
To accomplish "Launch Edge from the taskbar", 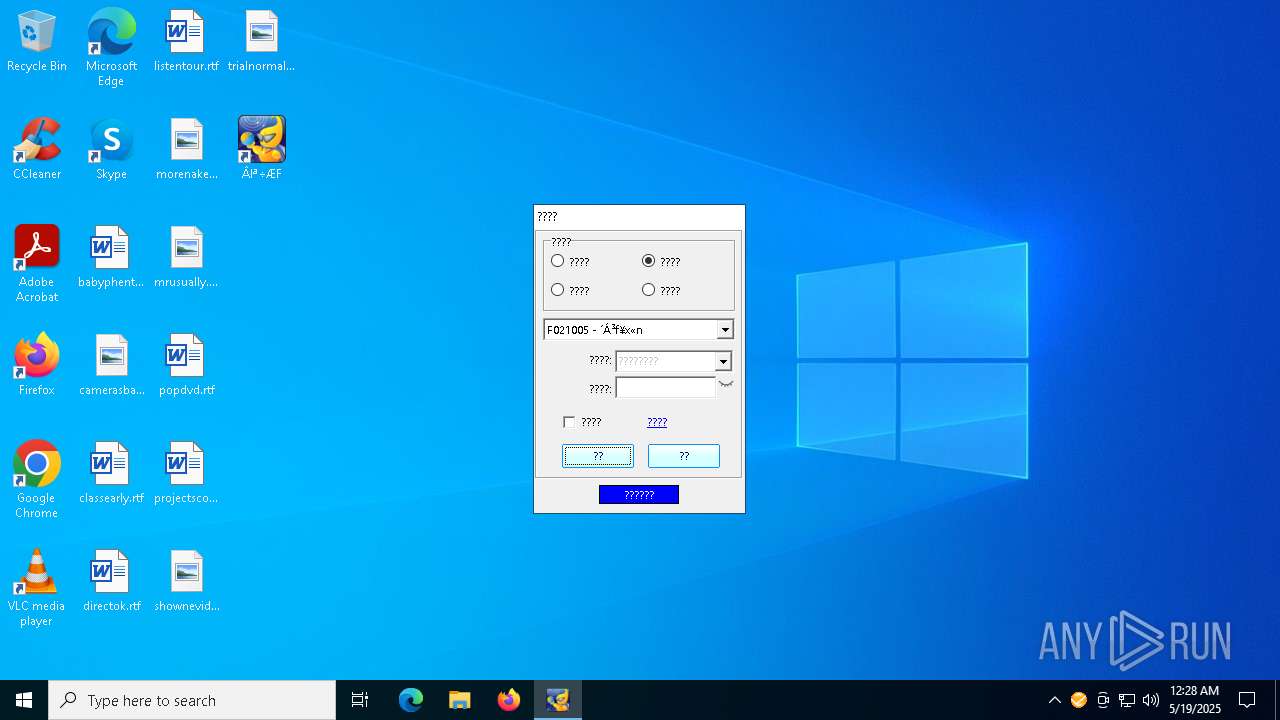I will click(411, 700).
